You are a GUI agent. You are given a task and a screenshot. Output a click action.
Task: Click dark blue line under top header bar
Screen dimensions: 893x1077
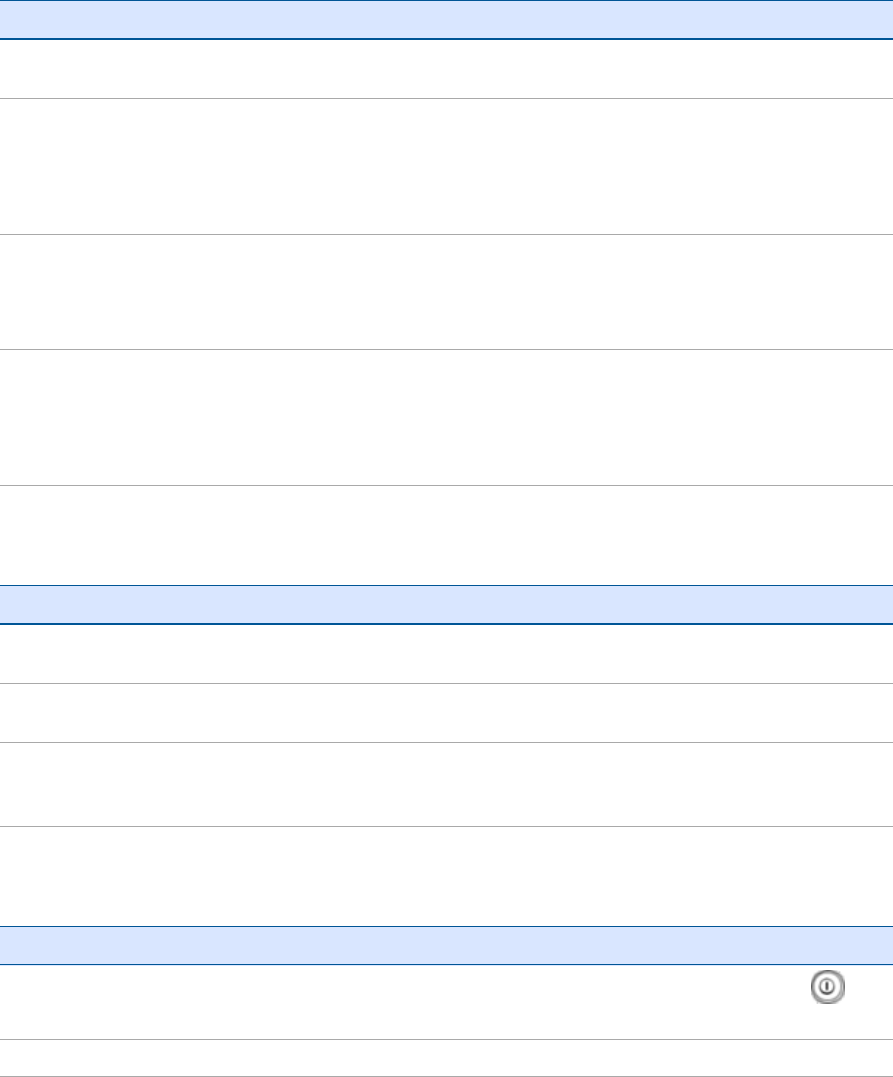446,39
